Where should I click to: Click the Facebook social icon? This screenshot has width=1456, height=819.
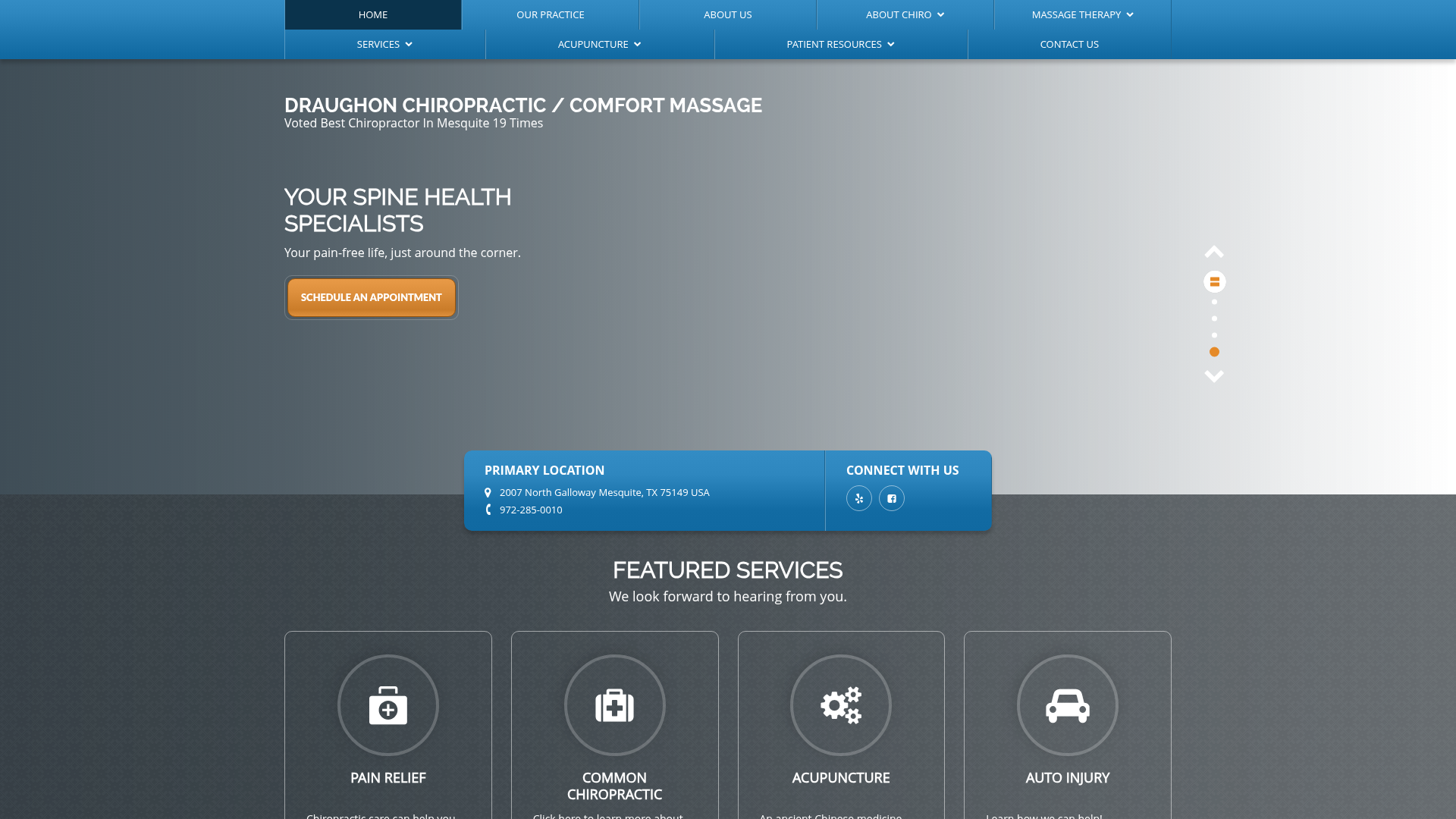point(892,498)
